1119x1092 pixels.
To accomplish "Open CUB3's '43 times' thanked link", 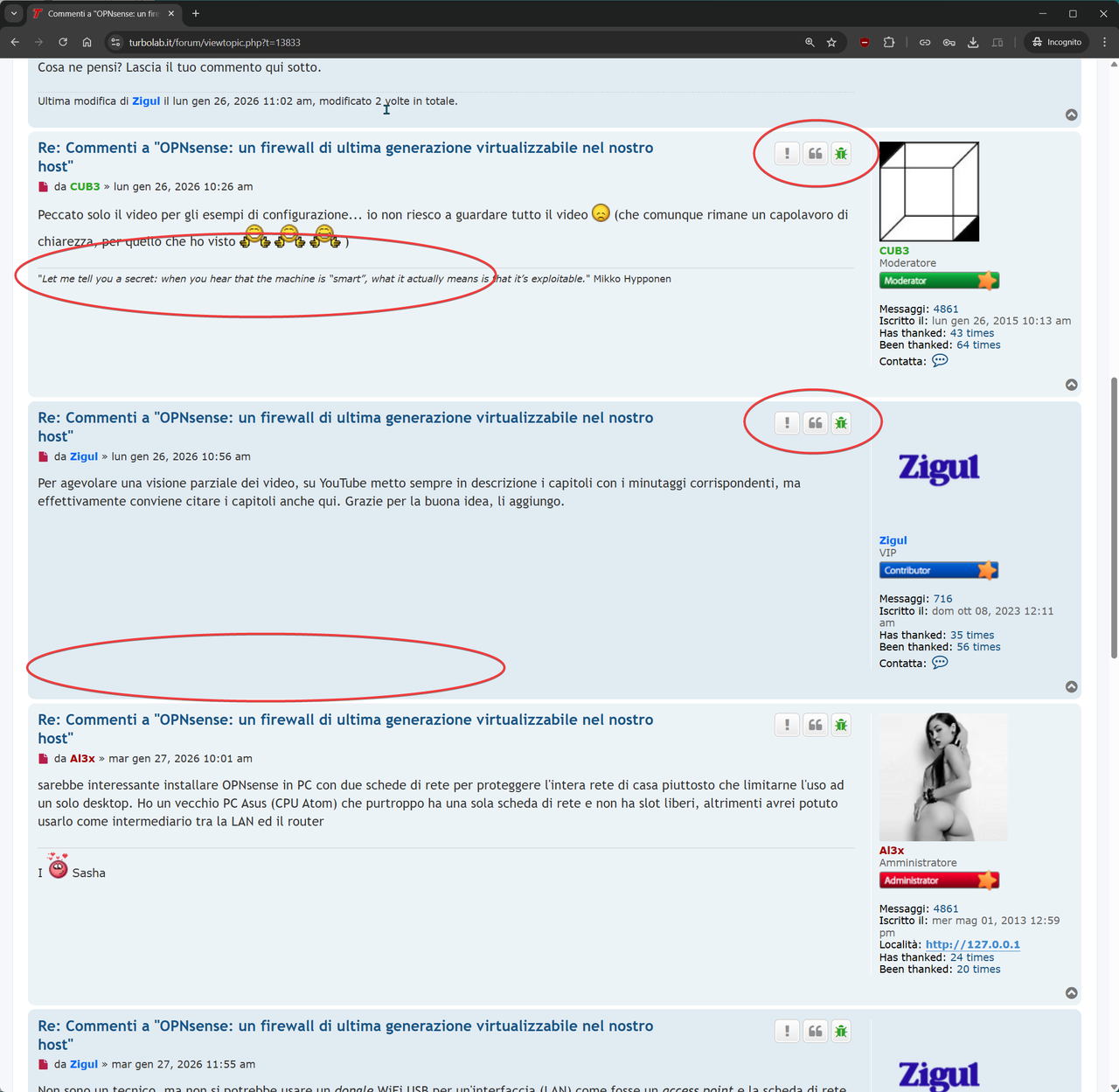I will tap(972, 333).
